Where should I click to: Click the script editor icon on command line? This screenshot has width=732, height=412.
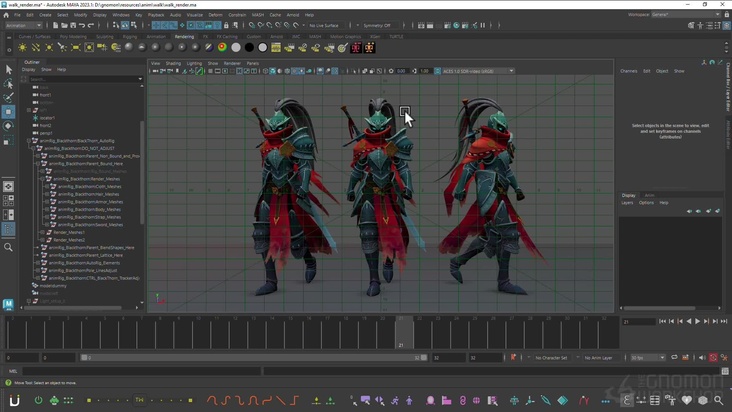[x=724, y=371]
